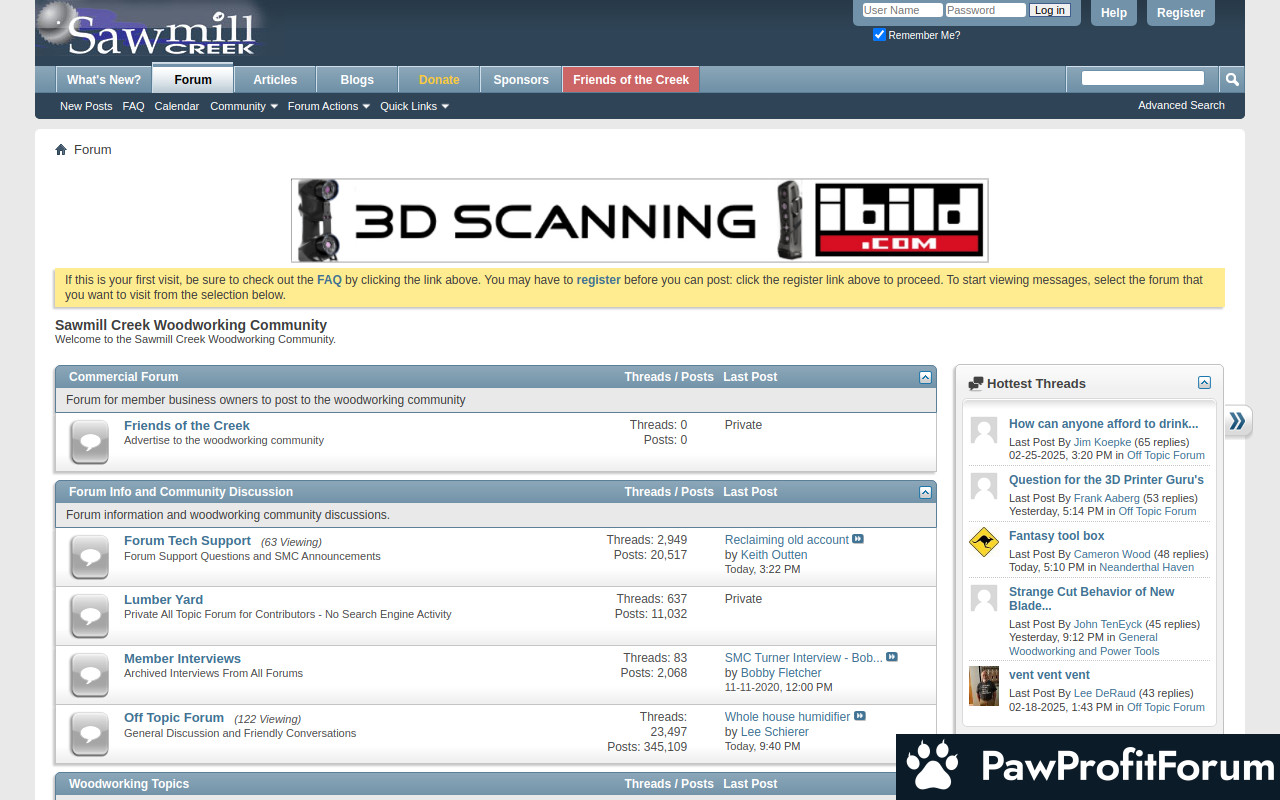
Task: Open Keith Outten's profile link
Action: pyautogui.click(x=774, y=555)
